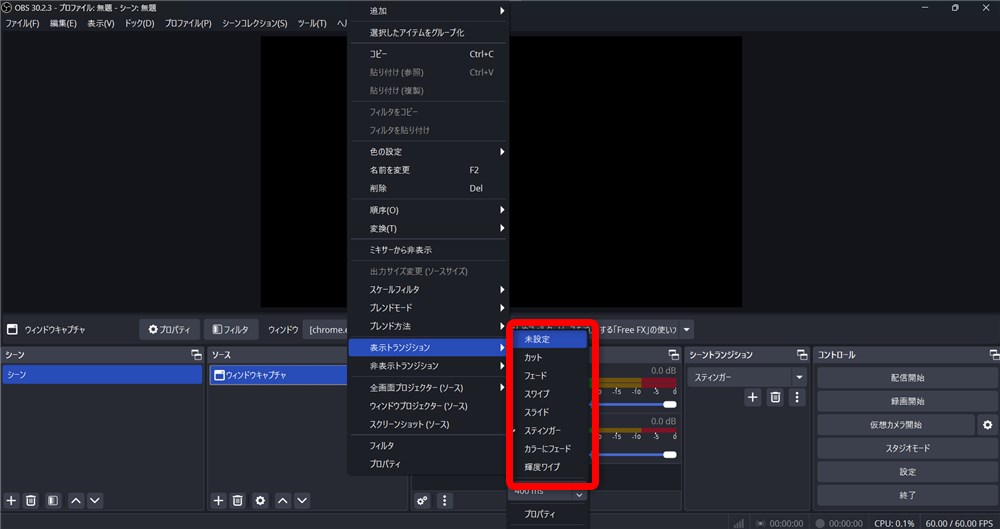Click CPU: 0.1% status text
This screenshot has width=1000, height=529.
[x=894, y=523]
